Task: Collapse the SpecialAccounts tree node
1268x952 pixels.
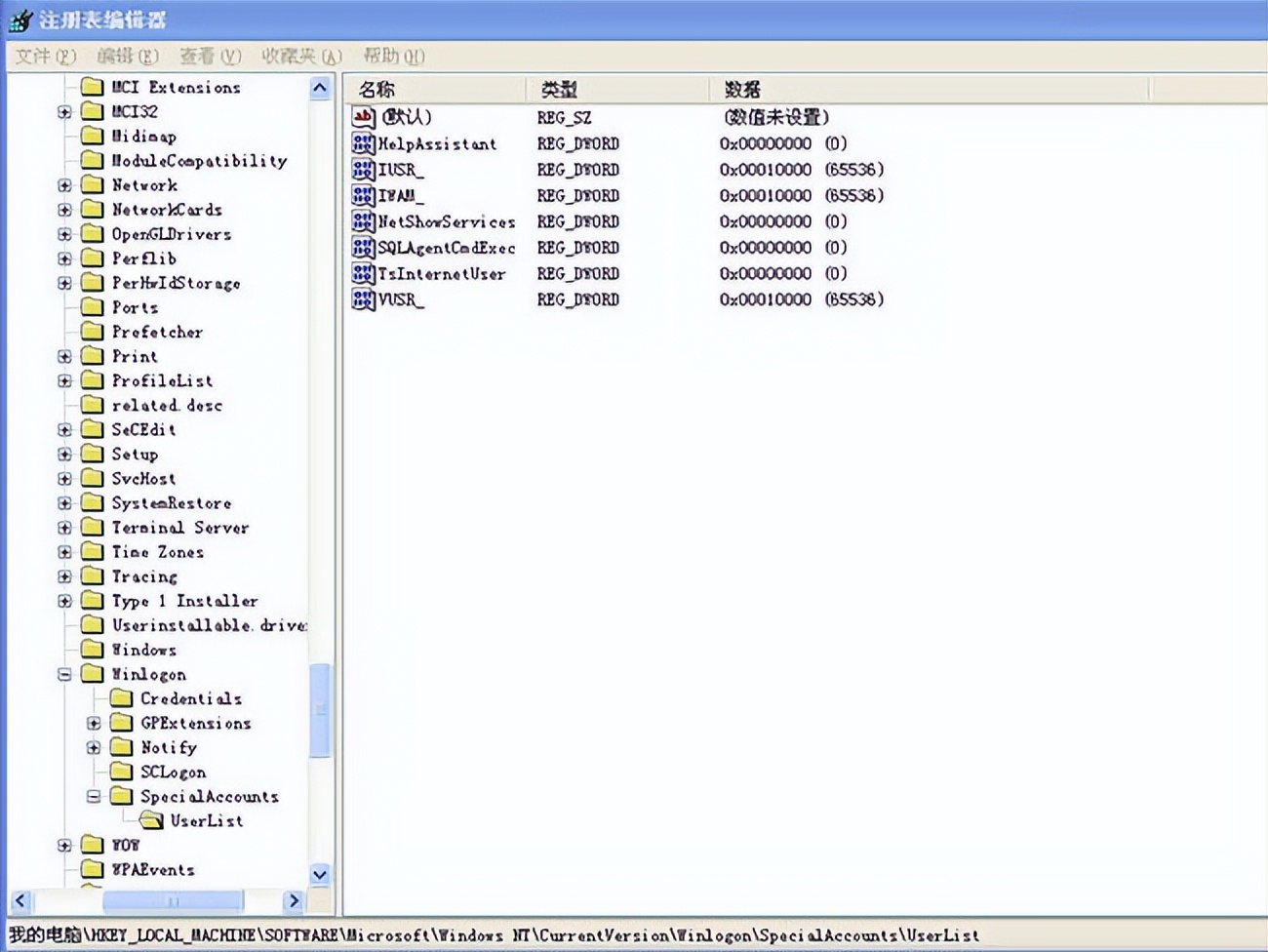Action: 94,796
